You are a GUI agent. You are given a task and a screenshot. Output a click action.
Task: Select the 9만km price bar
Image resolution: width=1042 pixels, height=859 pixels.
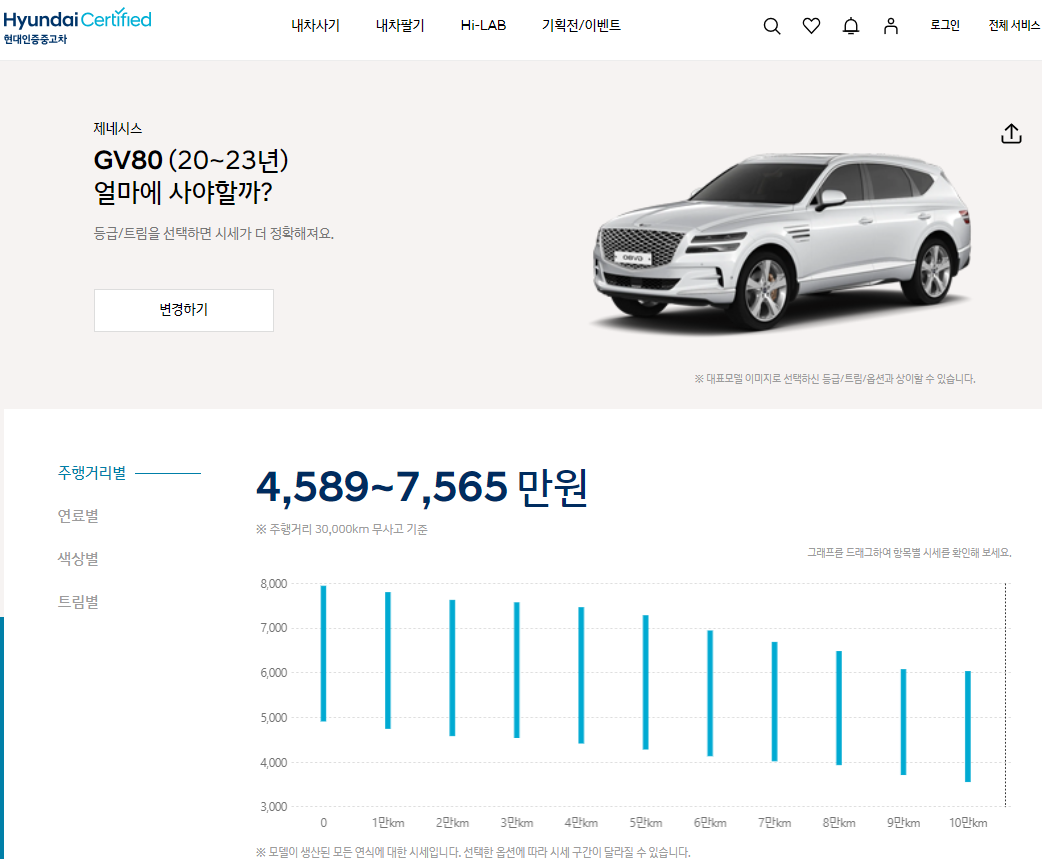[x=904, y=722]
